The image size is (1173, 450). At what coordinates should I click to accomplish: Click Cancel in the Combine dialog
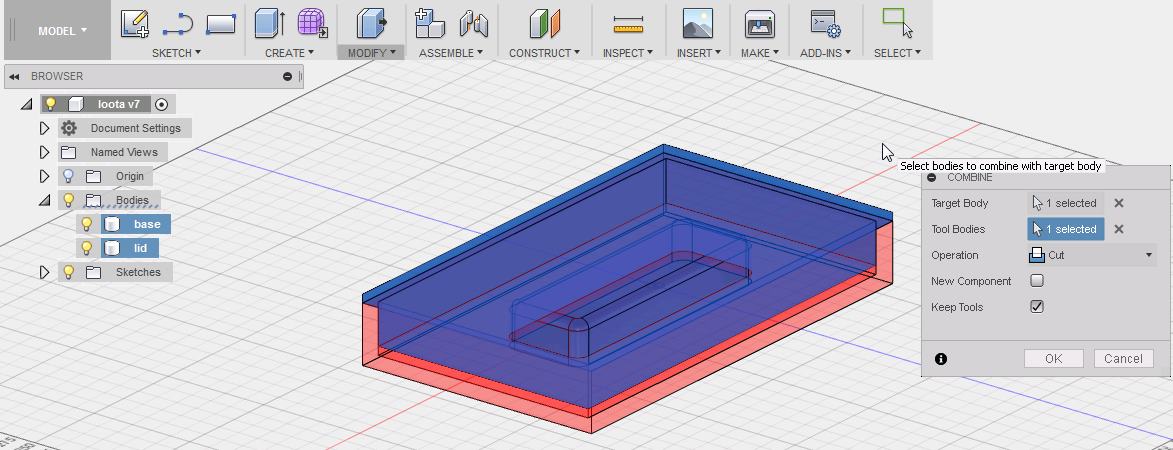1123,359
